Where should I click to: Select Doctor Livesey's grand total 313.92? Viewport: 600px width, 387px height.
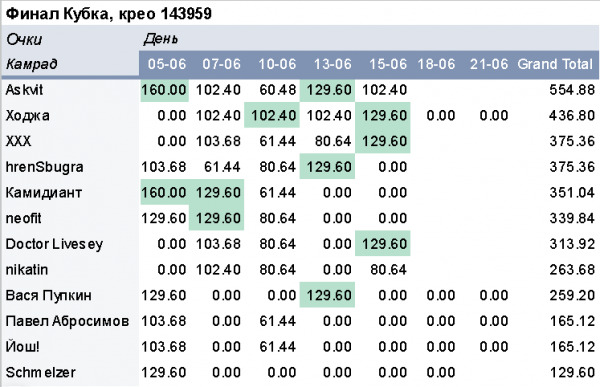point(572,244)
